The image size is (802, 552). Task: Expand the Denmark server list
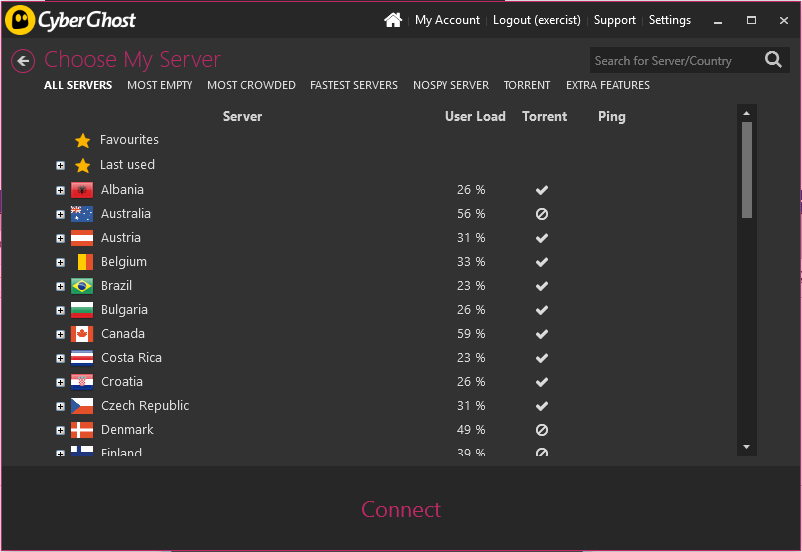60,431
